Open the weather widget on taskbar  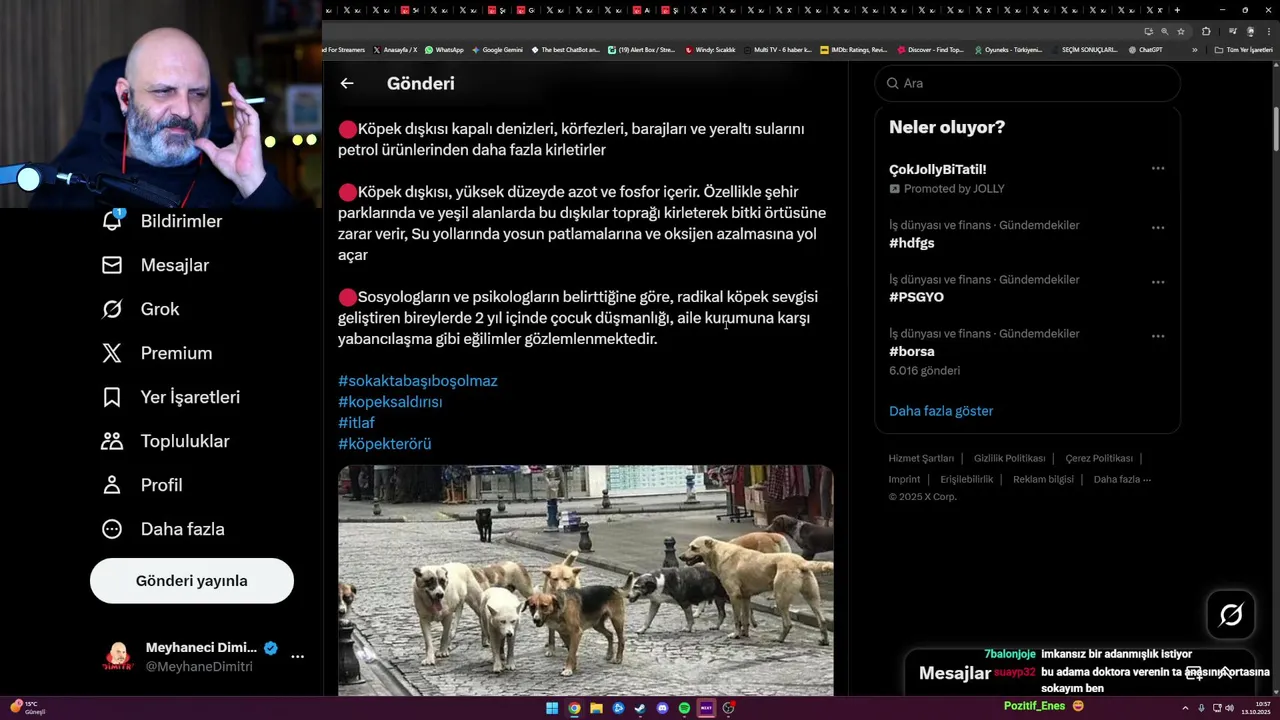pos(27,708)
